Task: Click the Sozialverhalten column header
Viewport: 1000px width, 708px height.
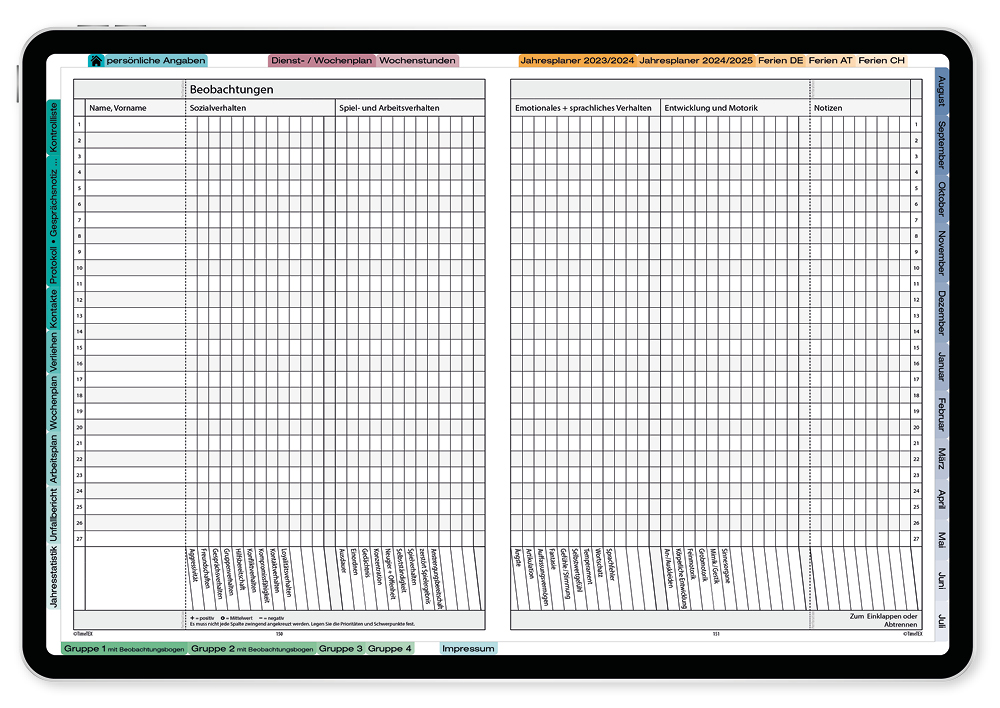Action: click(x=217, y=108)
